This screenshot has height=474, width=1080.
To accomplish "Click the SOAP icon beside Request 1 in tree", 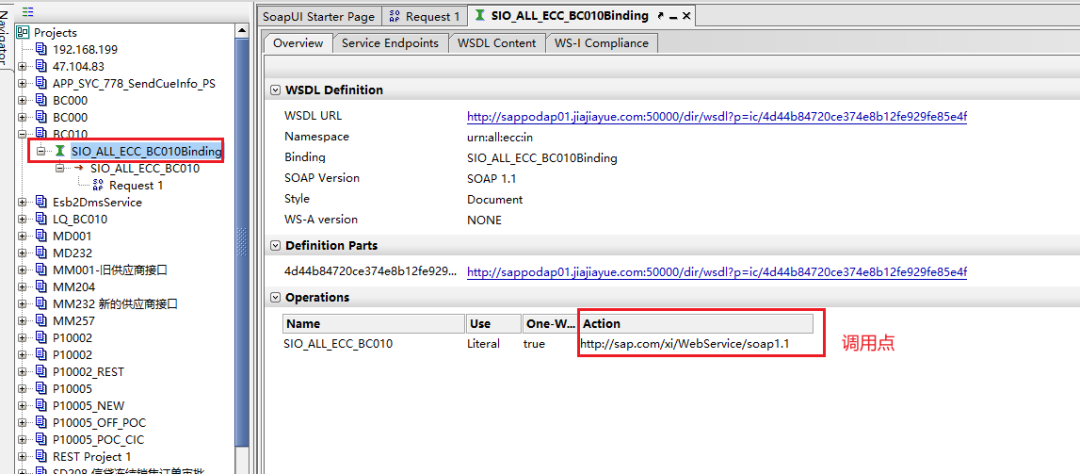I will pyautogui.click(x=98, y=185).
